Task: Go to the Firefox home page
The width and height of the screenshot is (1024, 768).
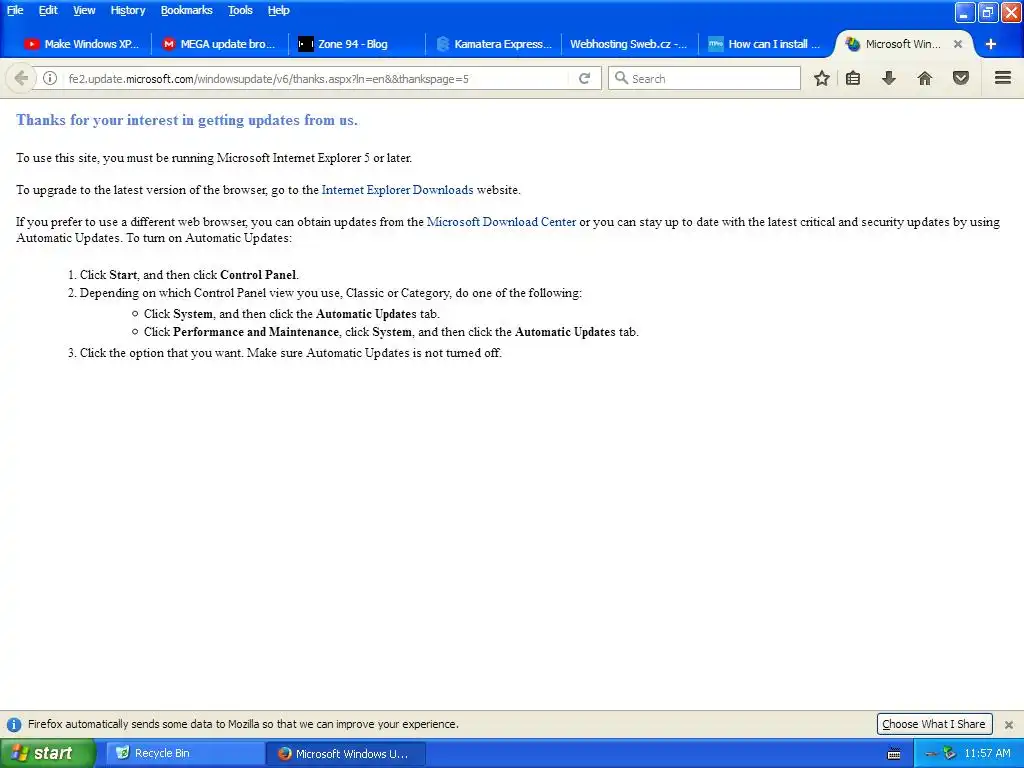Action: coord(925,78)
